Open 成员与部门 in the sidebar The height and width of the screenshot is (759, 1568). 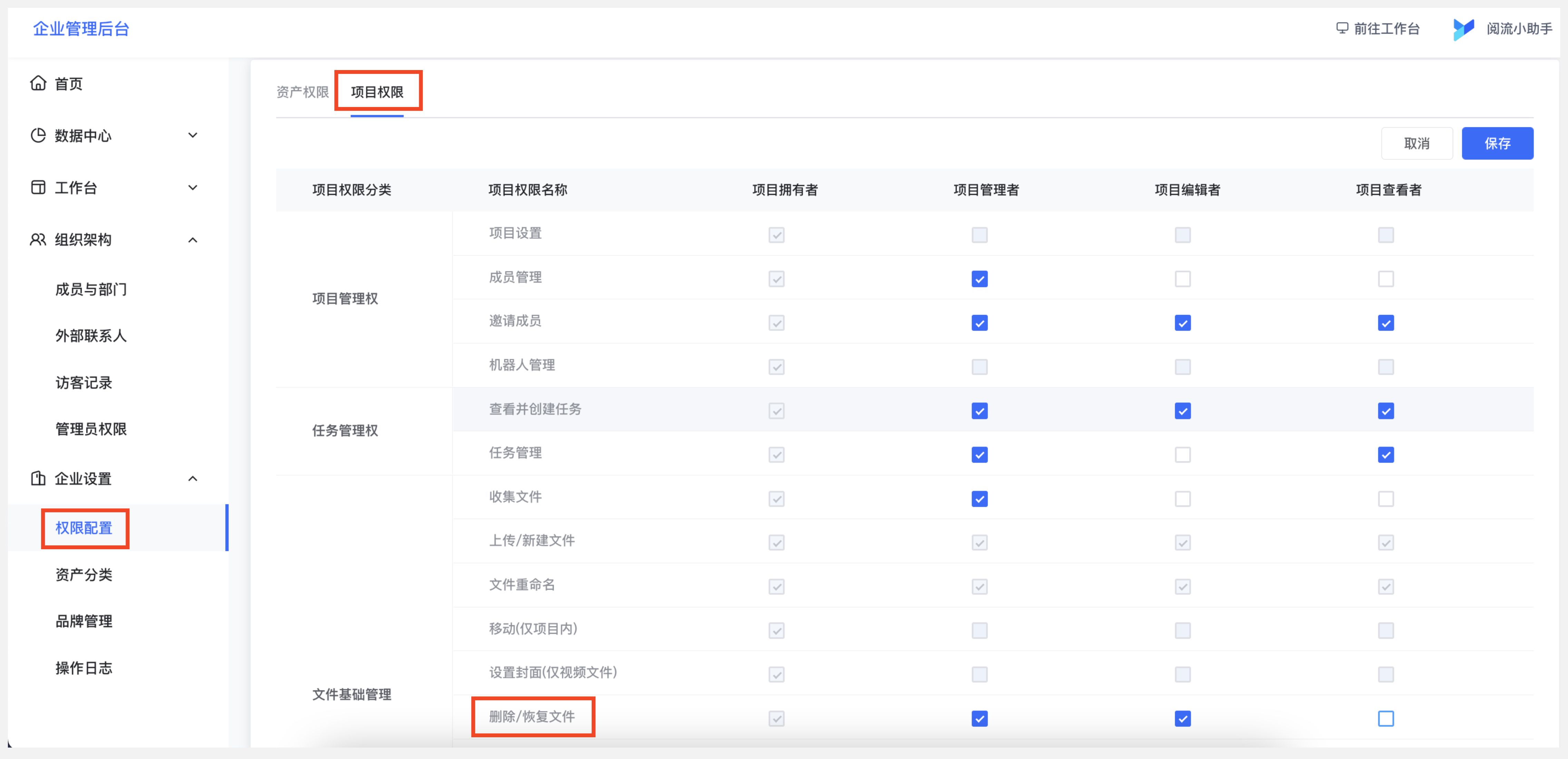pos(91,289)
